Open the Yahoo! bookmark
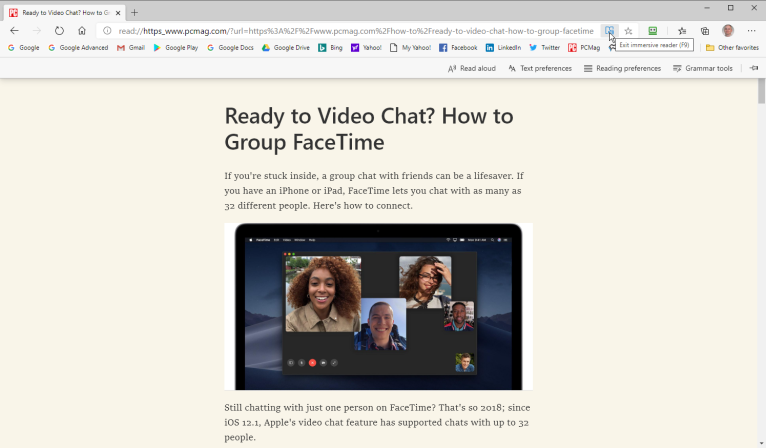 click(x=366, y=47)
